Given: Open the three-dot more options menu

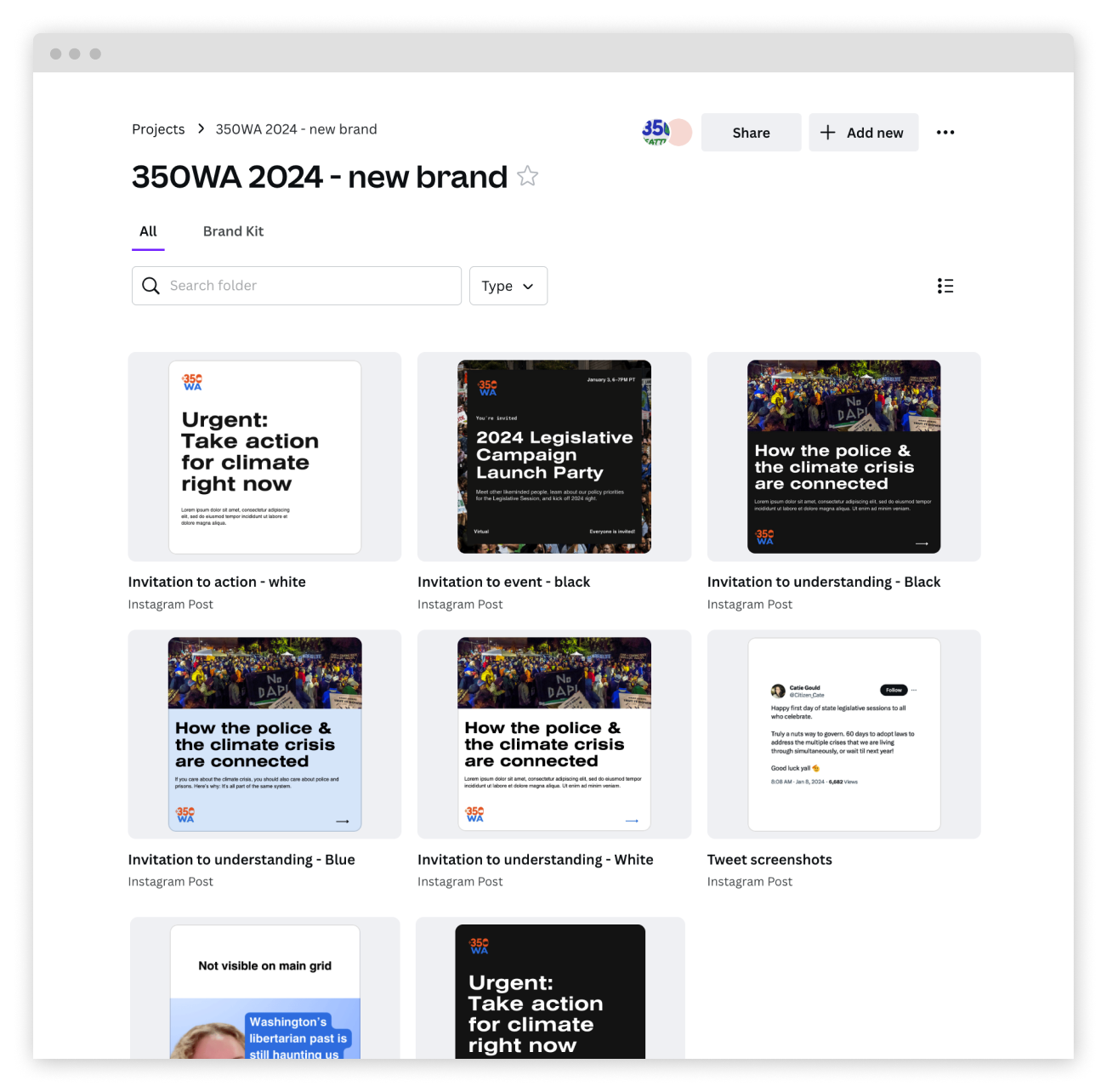Looking at the screenshot, I should [x=945, y=133].
